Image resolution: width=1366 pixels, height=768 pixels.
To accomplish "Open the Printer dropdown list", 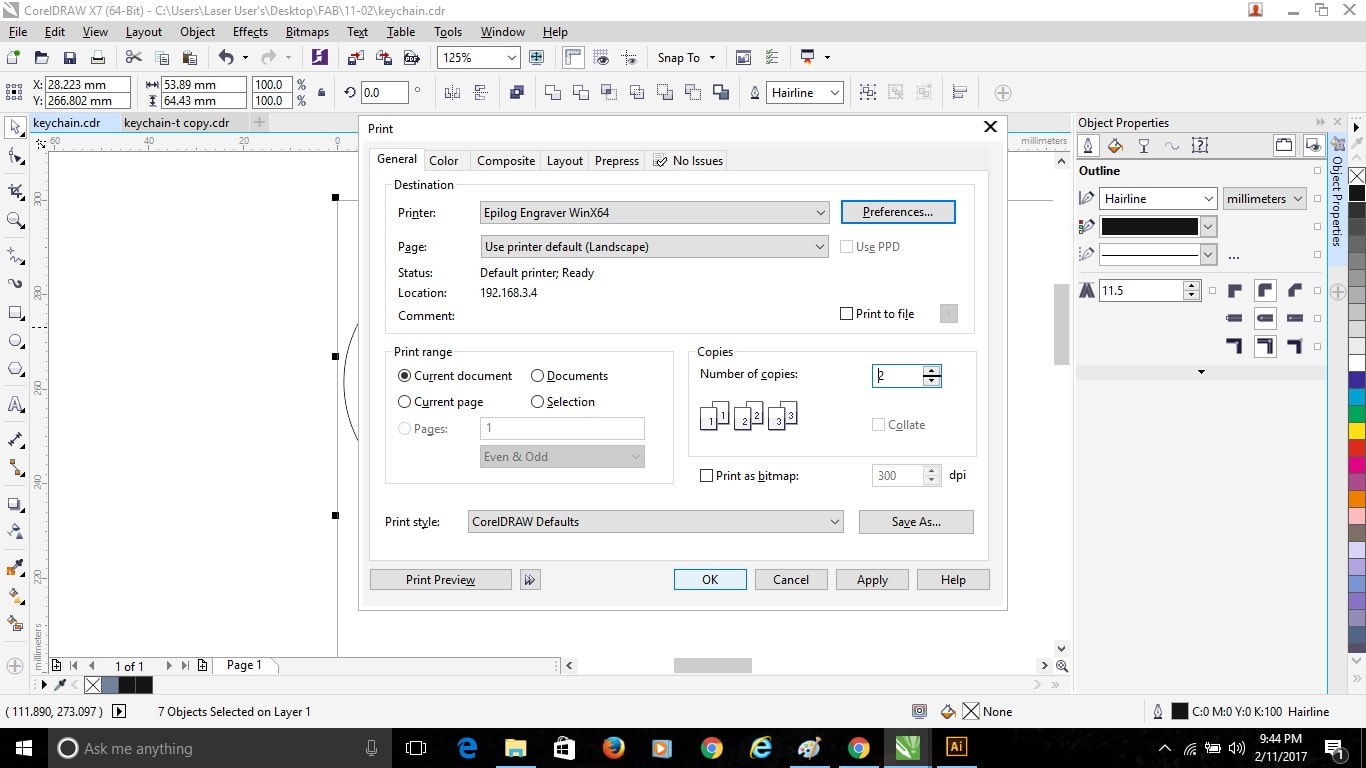I will 655,213.
